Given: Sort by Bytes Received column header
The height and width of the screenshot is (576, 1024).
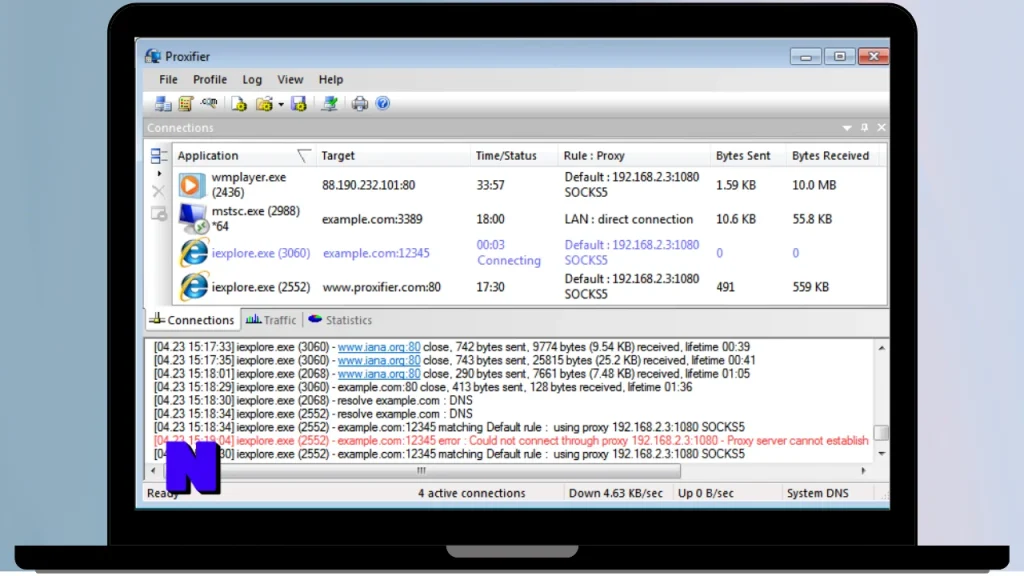Looking at the screenshot, I should pos(832,155).
